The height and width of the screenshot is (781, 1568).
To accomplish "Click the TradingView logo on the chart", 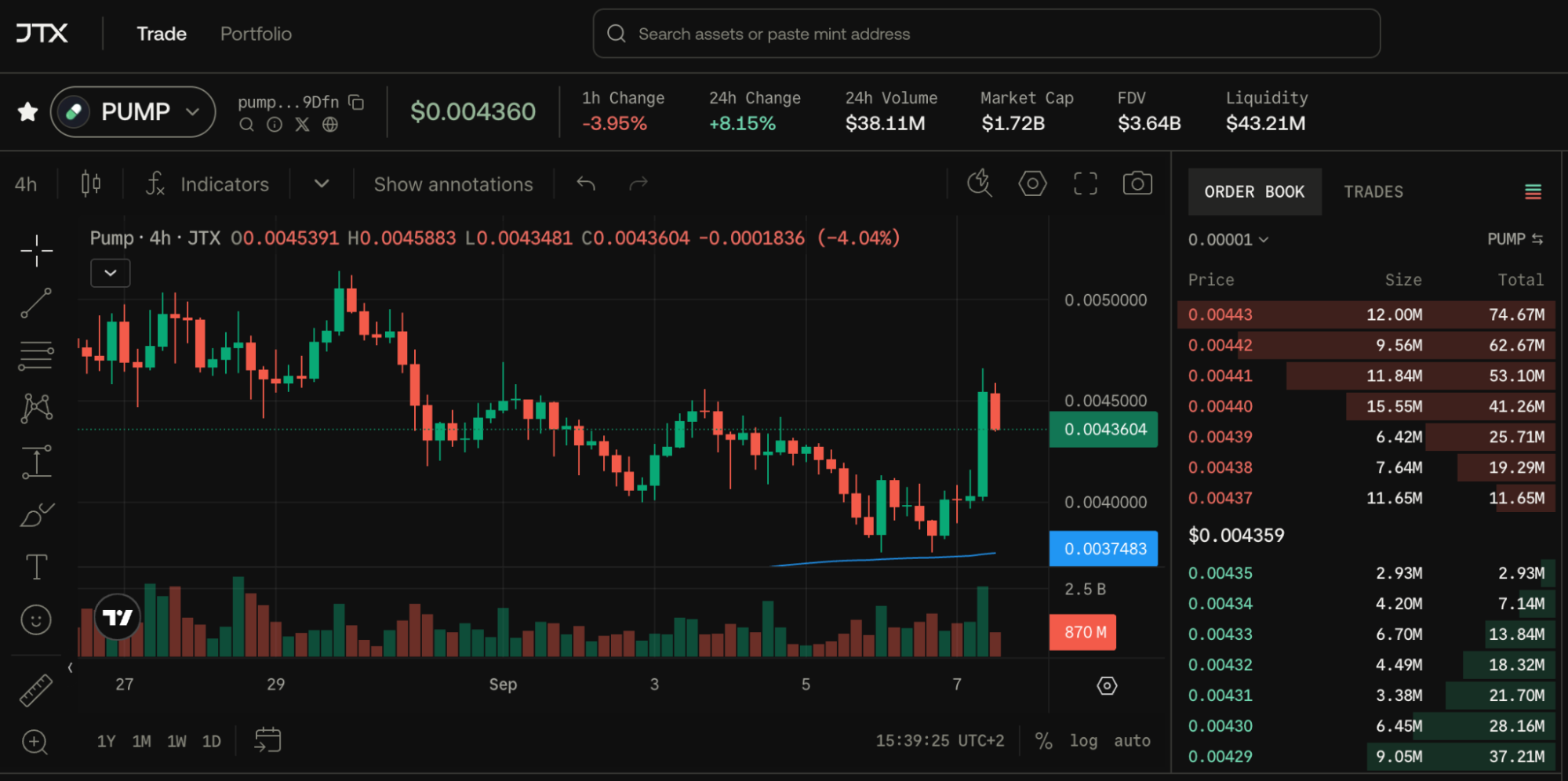I will (x=118, y=617).
